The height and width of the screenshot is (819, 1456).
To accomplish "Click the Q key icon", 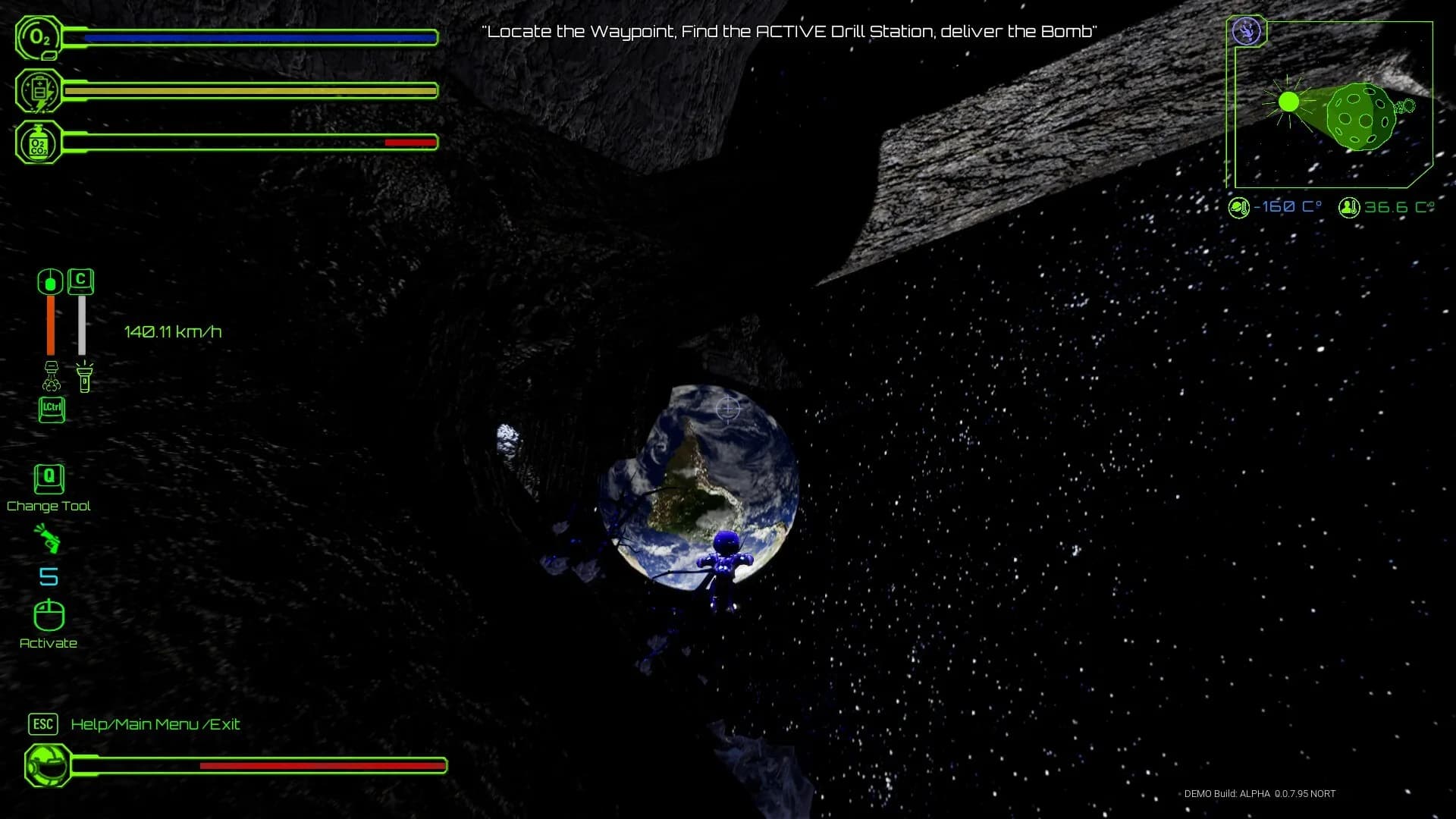I will 49,479.
